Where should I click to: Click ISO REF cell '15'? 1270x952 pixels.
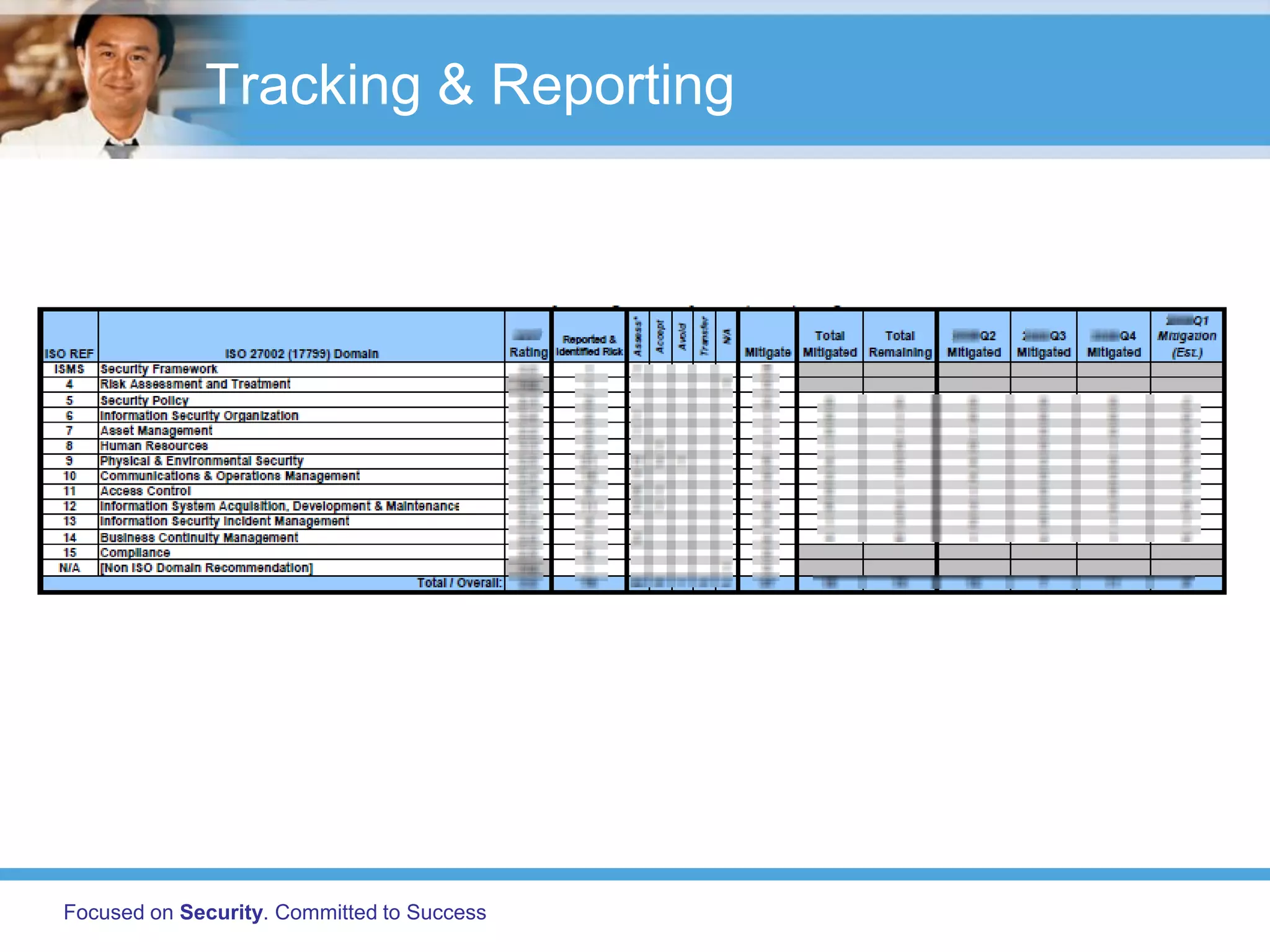69,552
